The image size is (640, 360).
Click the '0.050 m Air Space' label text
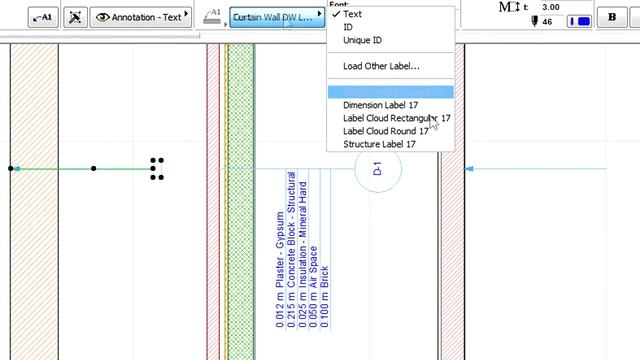coord(313,287)
